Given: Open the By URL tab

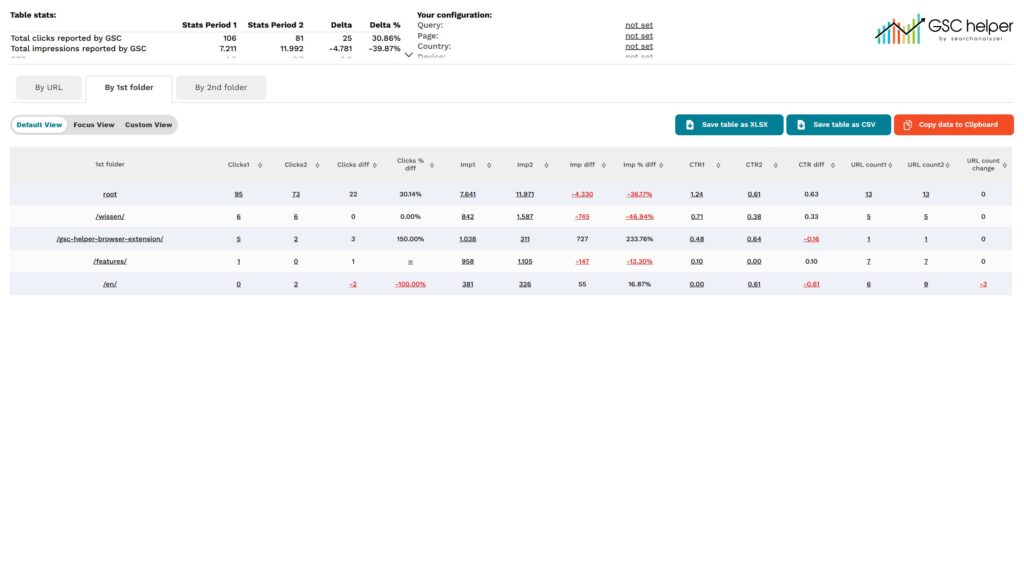Looking at the screenshot, I should (48, 88).
